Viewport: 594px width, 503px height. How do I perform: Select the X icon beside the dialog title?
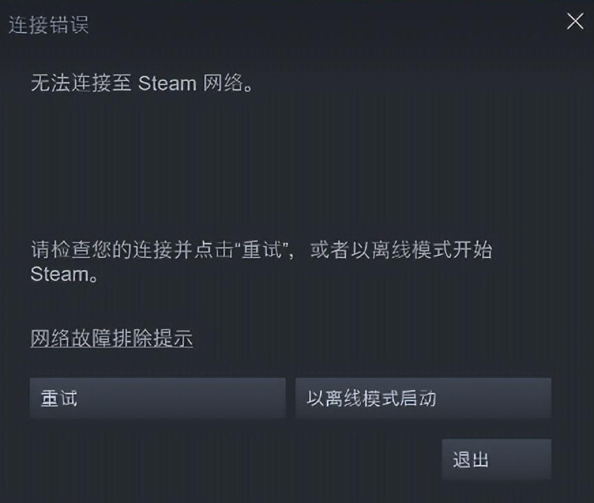pos(575,21)
